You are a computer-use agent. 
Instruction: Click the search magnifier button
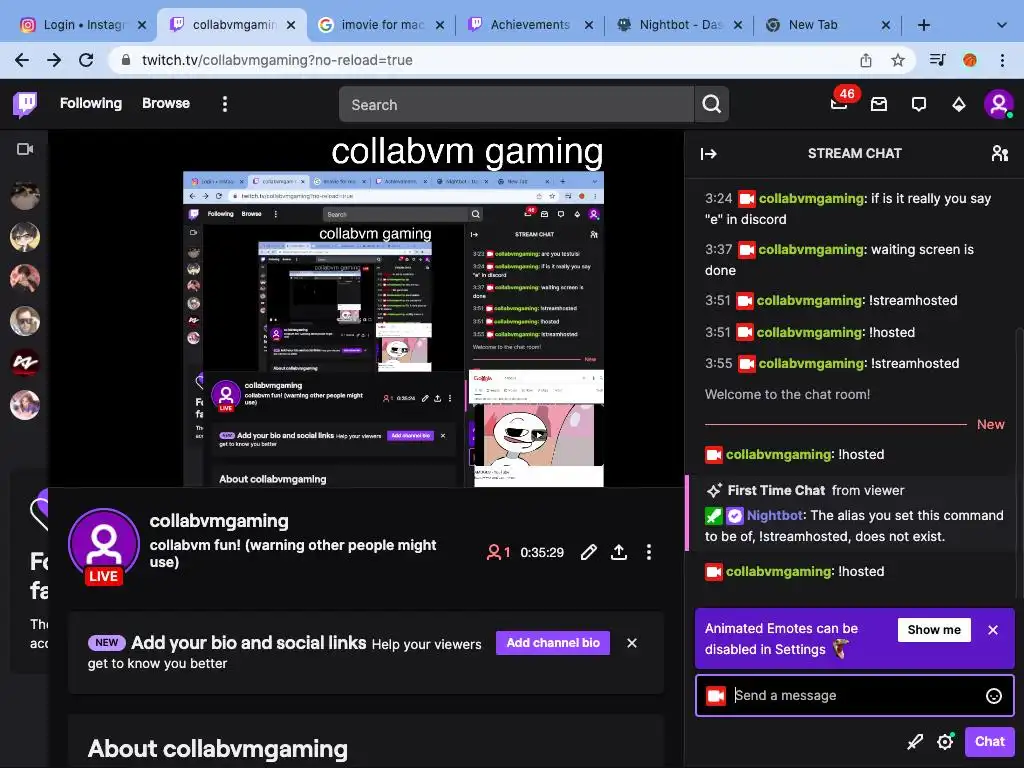pos(711,104)
